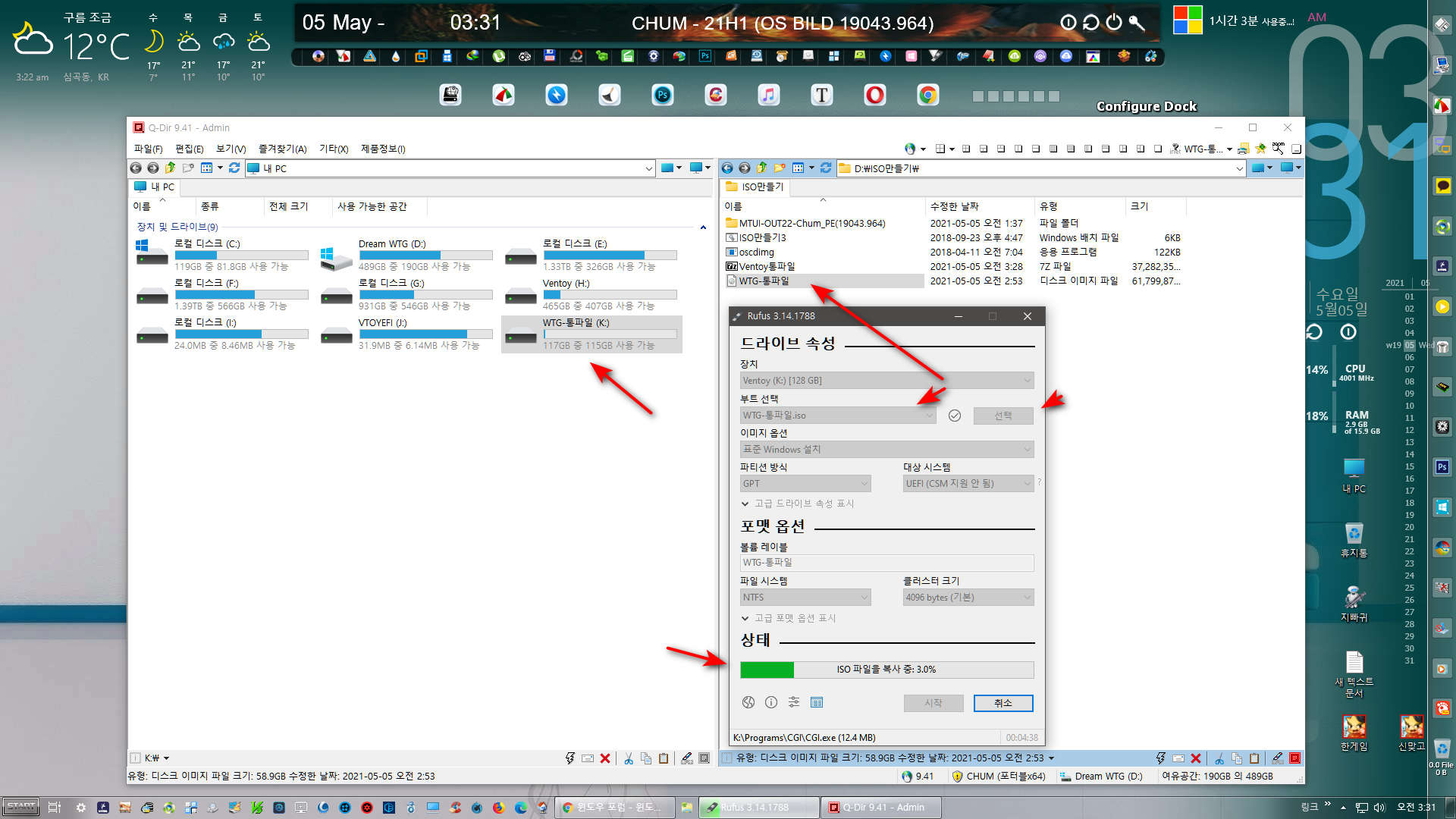Open the 새 텍스트 문서 desktop file
Screen dimensions: 1456x819
[1354, 674]
